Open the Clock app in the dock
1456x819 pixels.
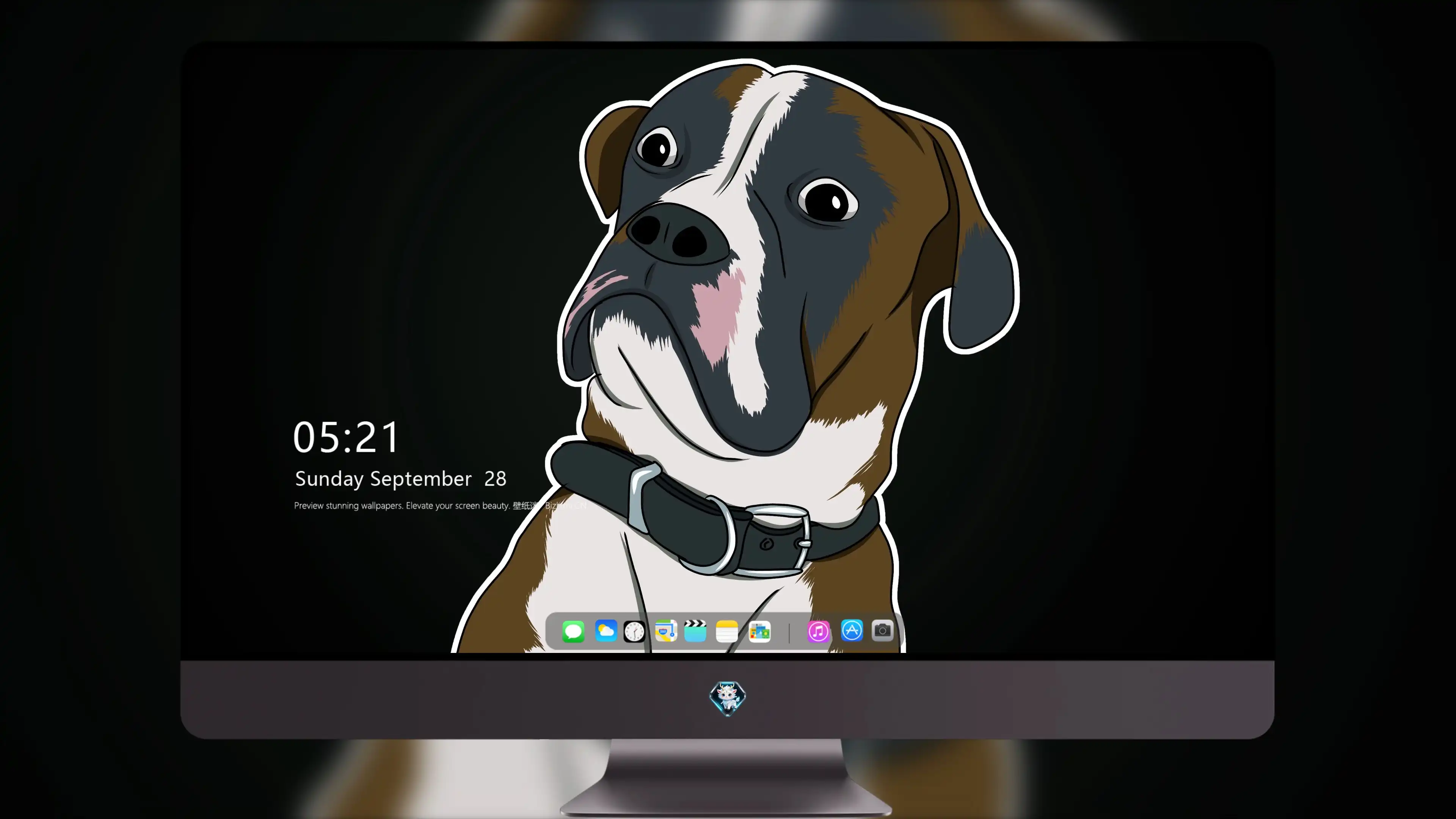coord(634,631)
